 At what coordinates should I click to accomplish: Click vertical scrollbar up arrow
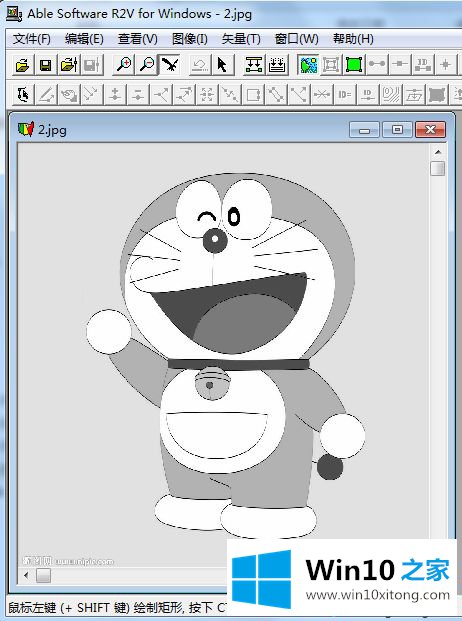coord(438,152)
